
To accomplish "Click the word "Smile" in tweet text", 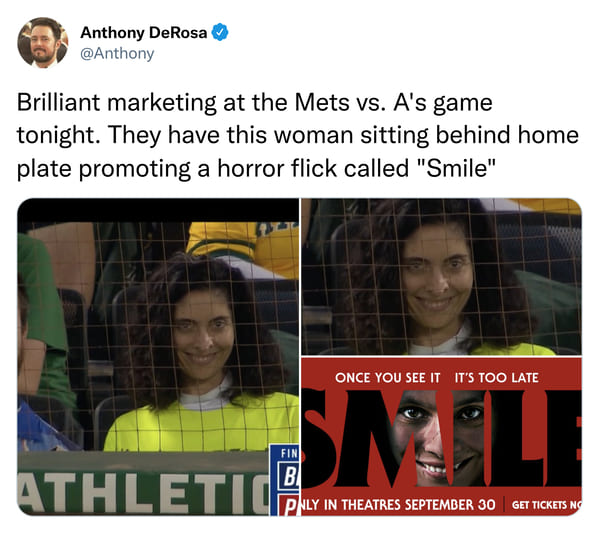I will click(458, 168).
